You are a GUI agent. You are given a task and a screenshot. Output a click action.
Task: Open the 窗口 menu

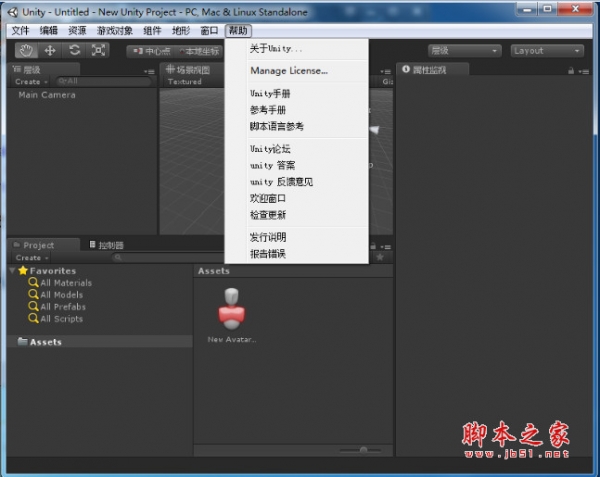coord(209,31)
